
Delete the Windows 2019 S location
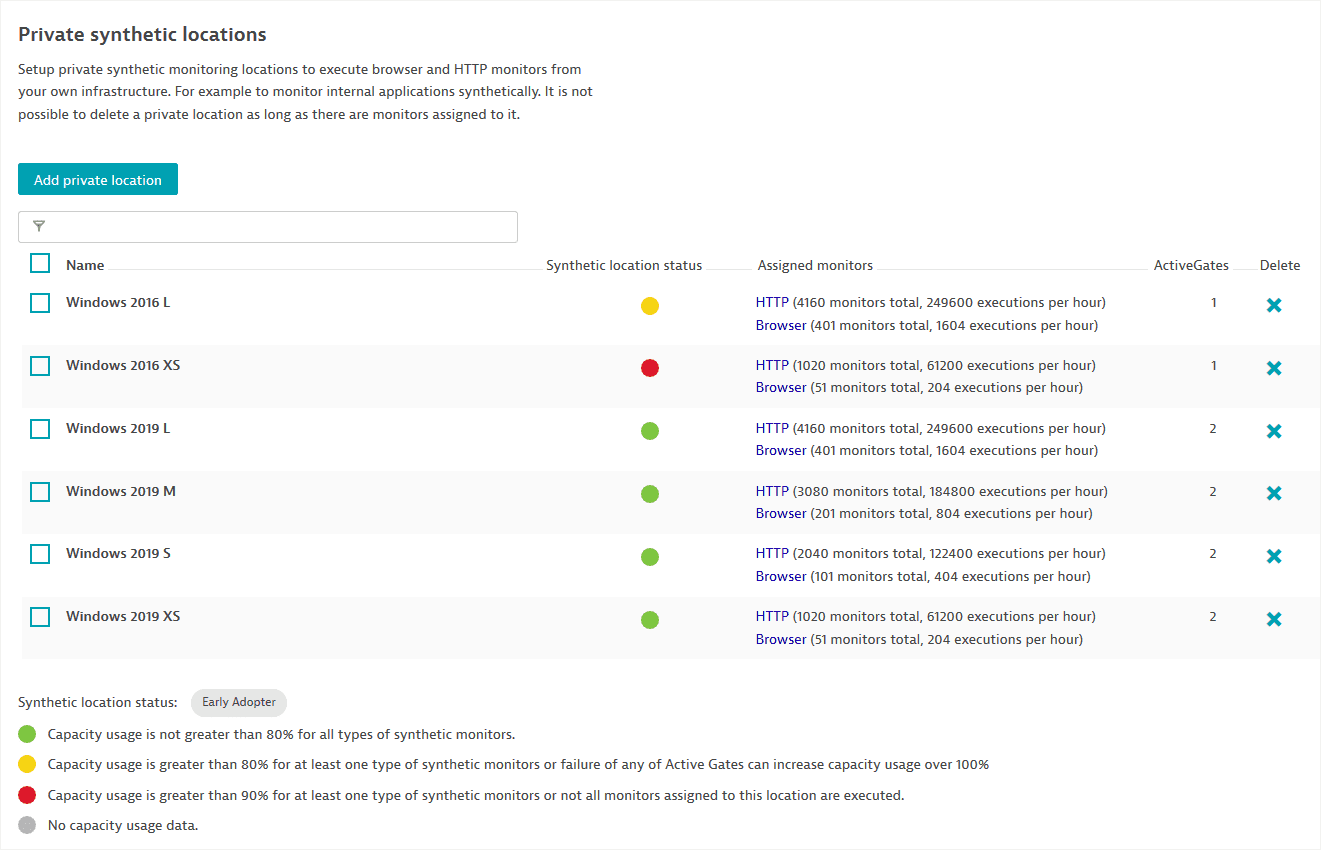(1274, 556)
